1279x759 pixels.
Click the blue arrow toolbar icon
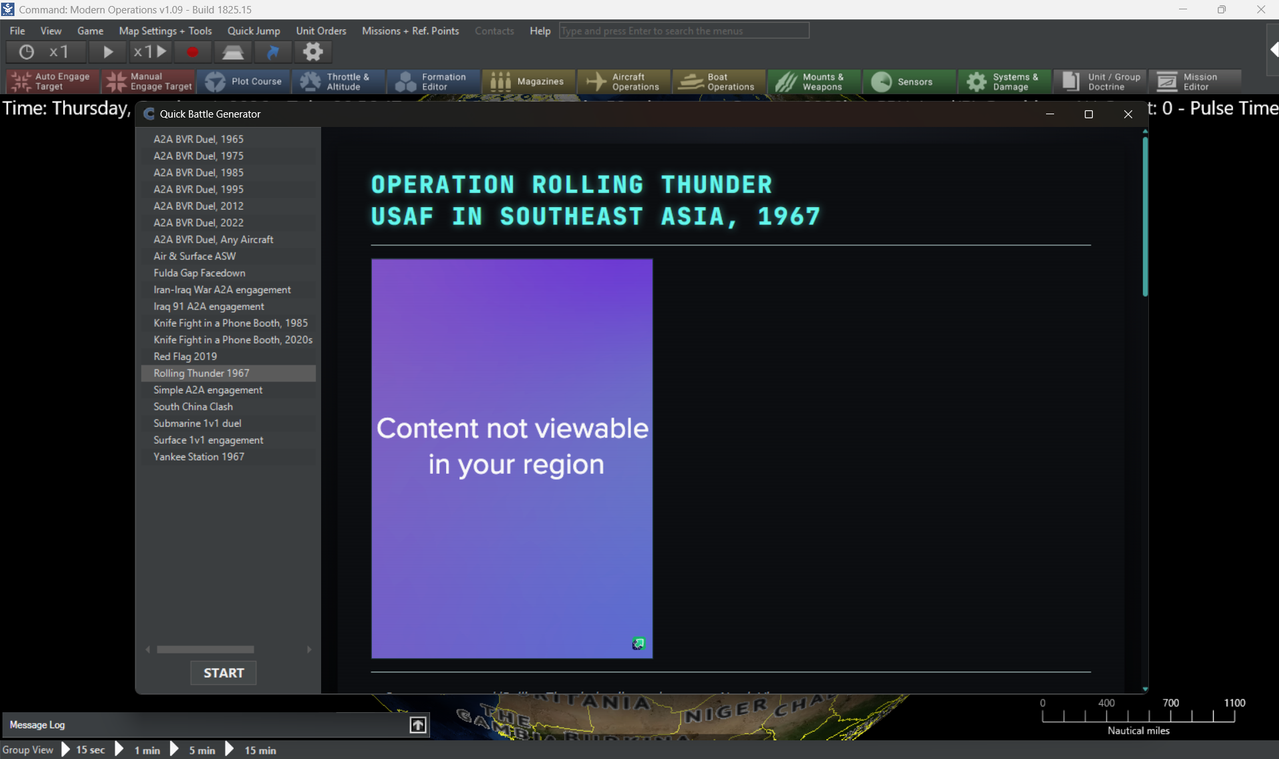(x=273, y=52)
